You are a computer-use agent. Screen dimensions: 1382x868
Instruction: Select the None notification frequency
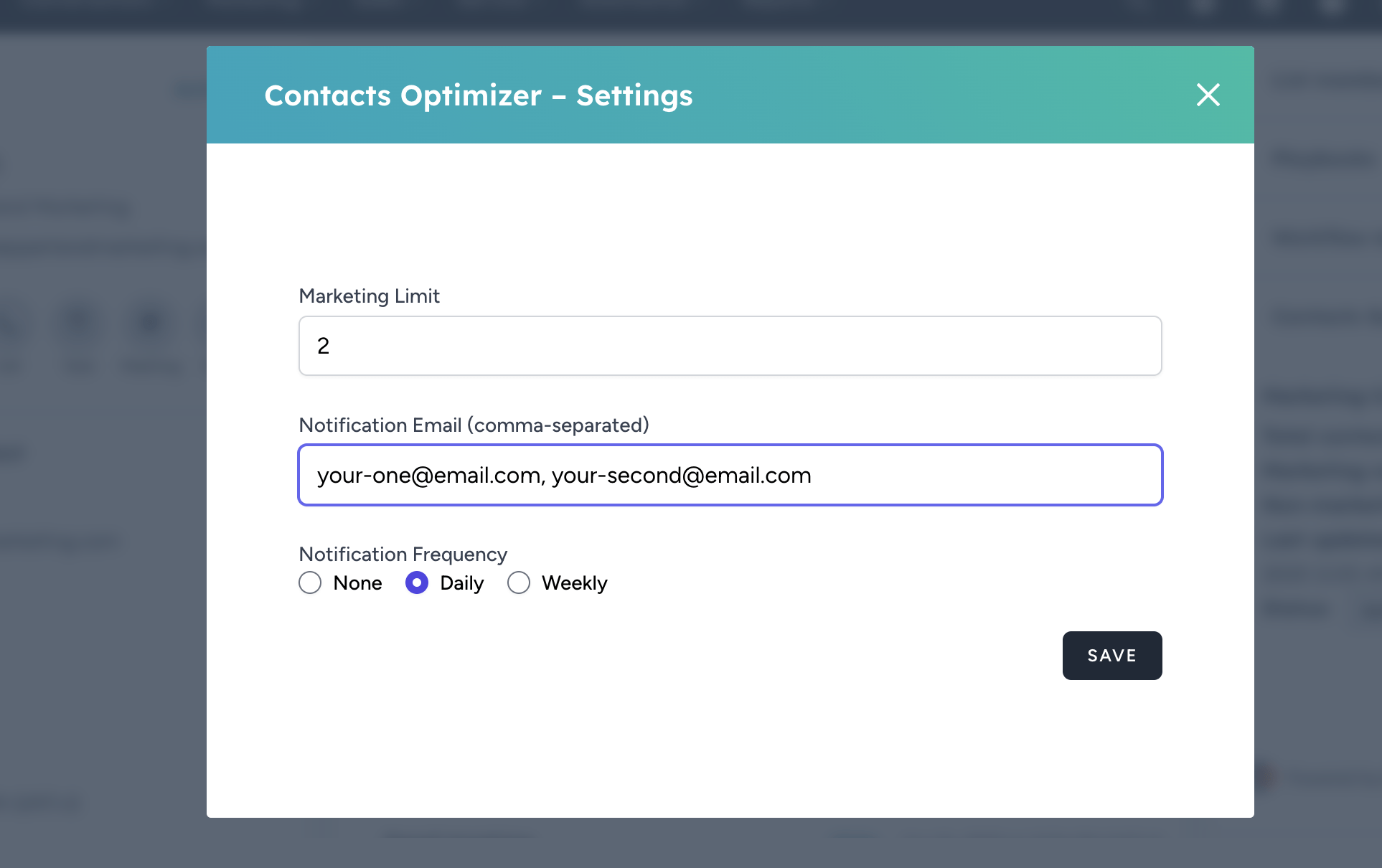[x=310, y=582]
